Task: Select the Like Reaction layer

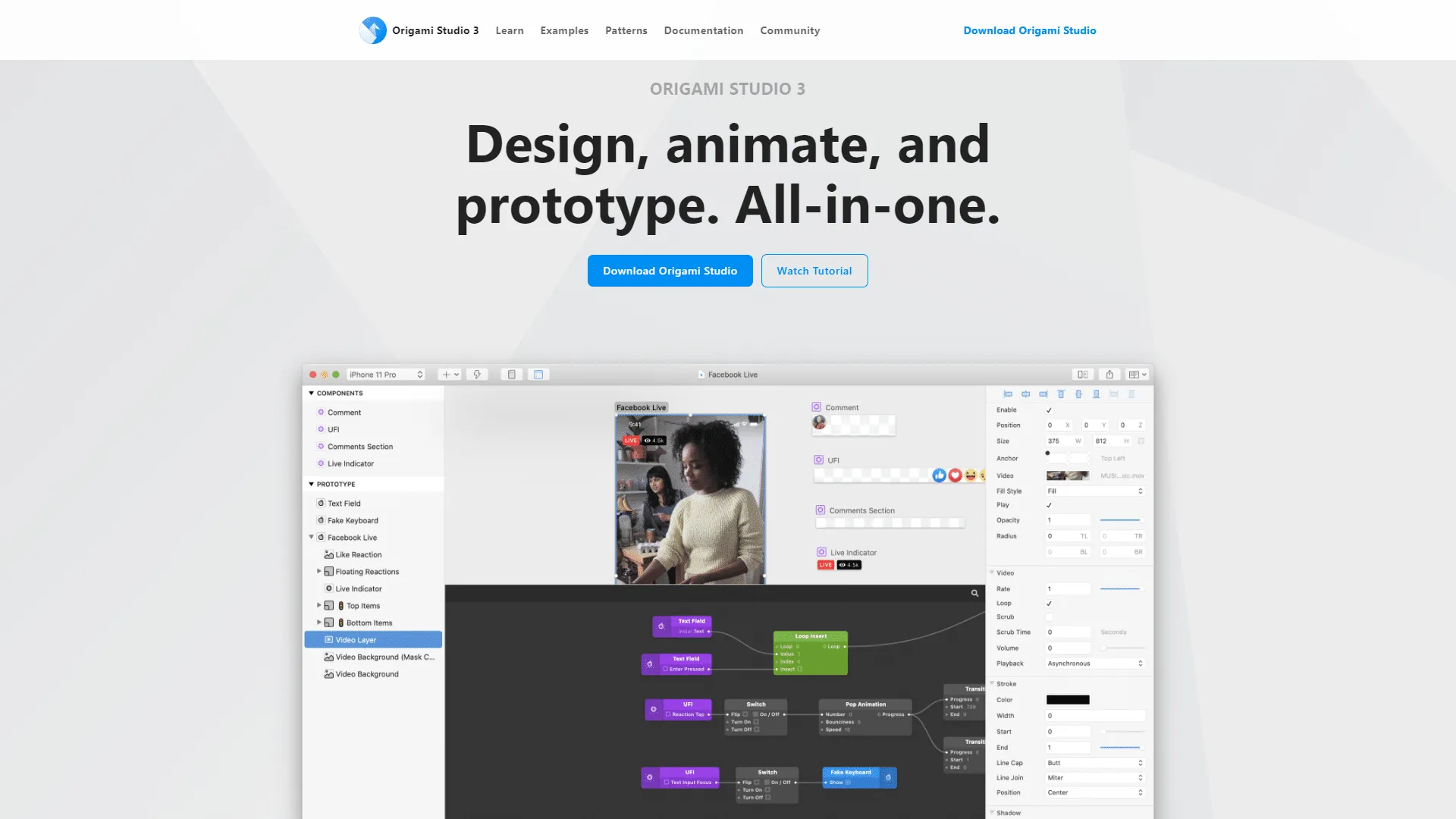Action: [x=359, y=555]
